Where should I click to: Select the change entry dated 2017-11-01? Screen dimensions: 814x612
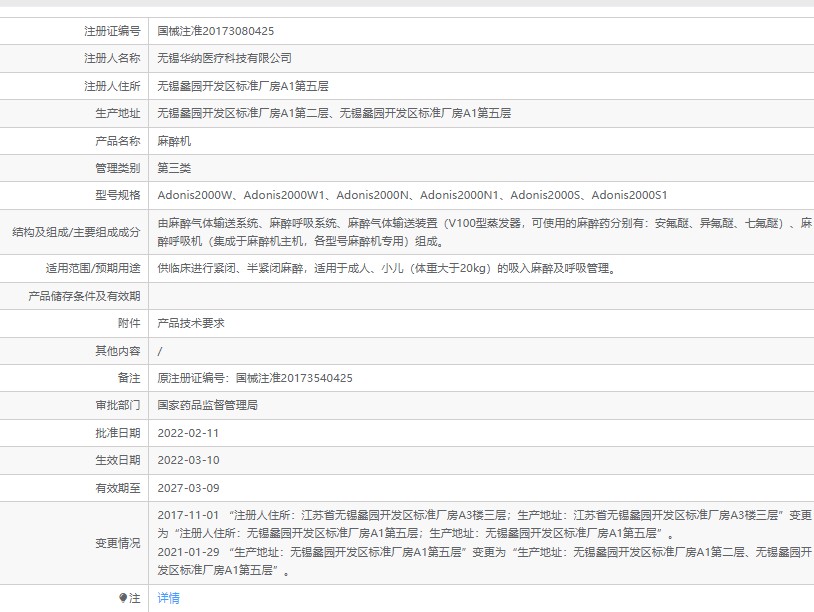tap(484, 524)
